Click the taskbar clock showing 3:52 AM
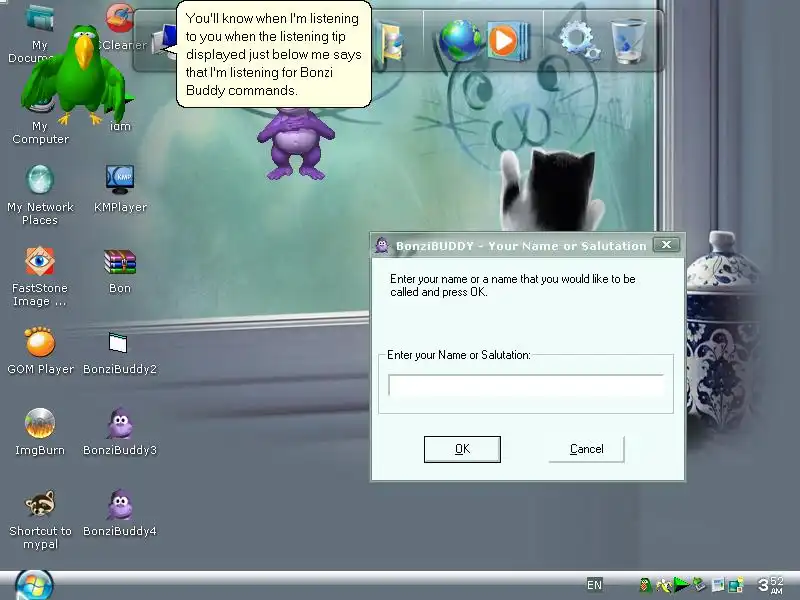Image resolution: width=800 pixels, height=600 pixels. pyautogui.click(x=770, y=585)
